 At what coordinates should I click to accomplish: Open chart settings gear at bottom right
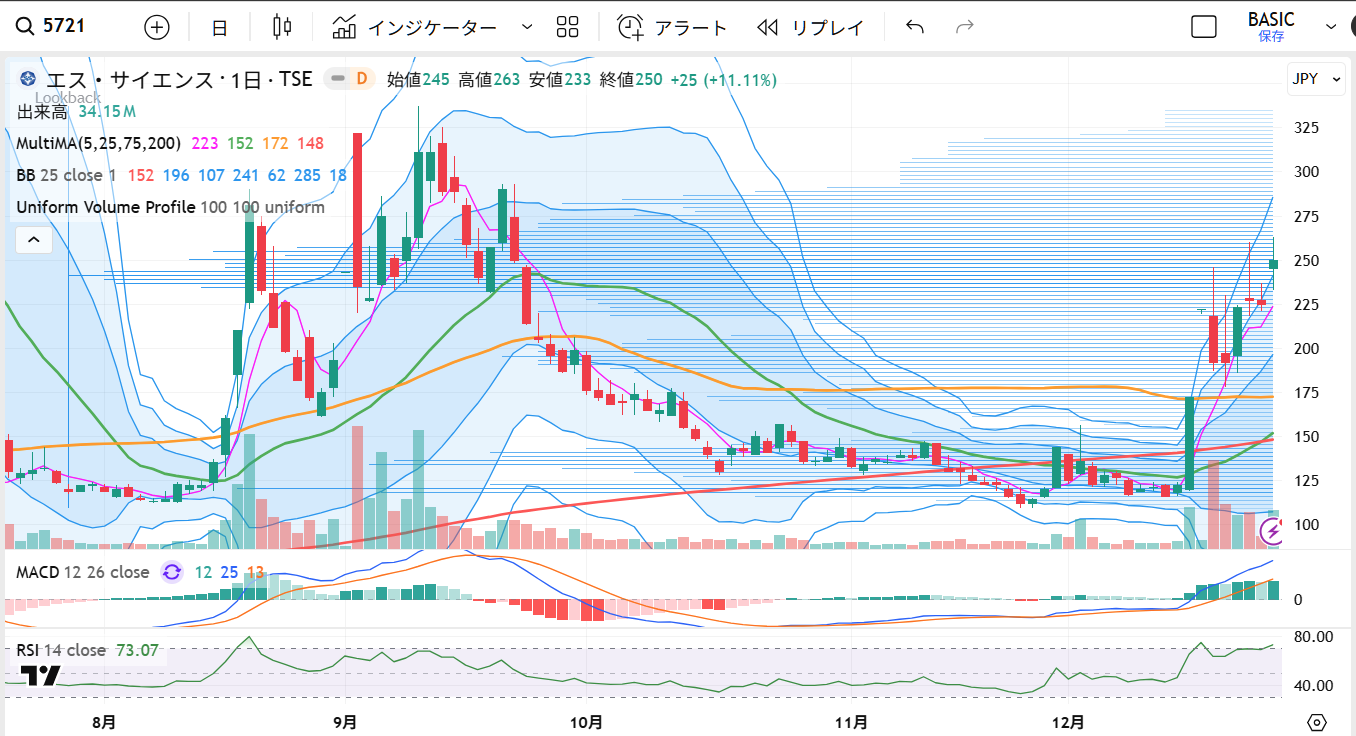click(x=1317, y=722)
